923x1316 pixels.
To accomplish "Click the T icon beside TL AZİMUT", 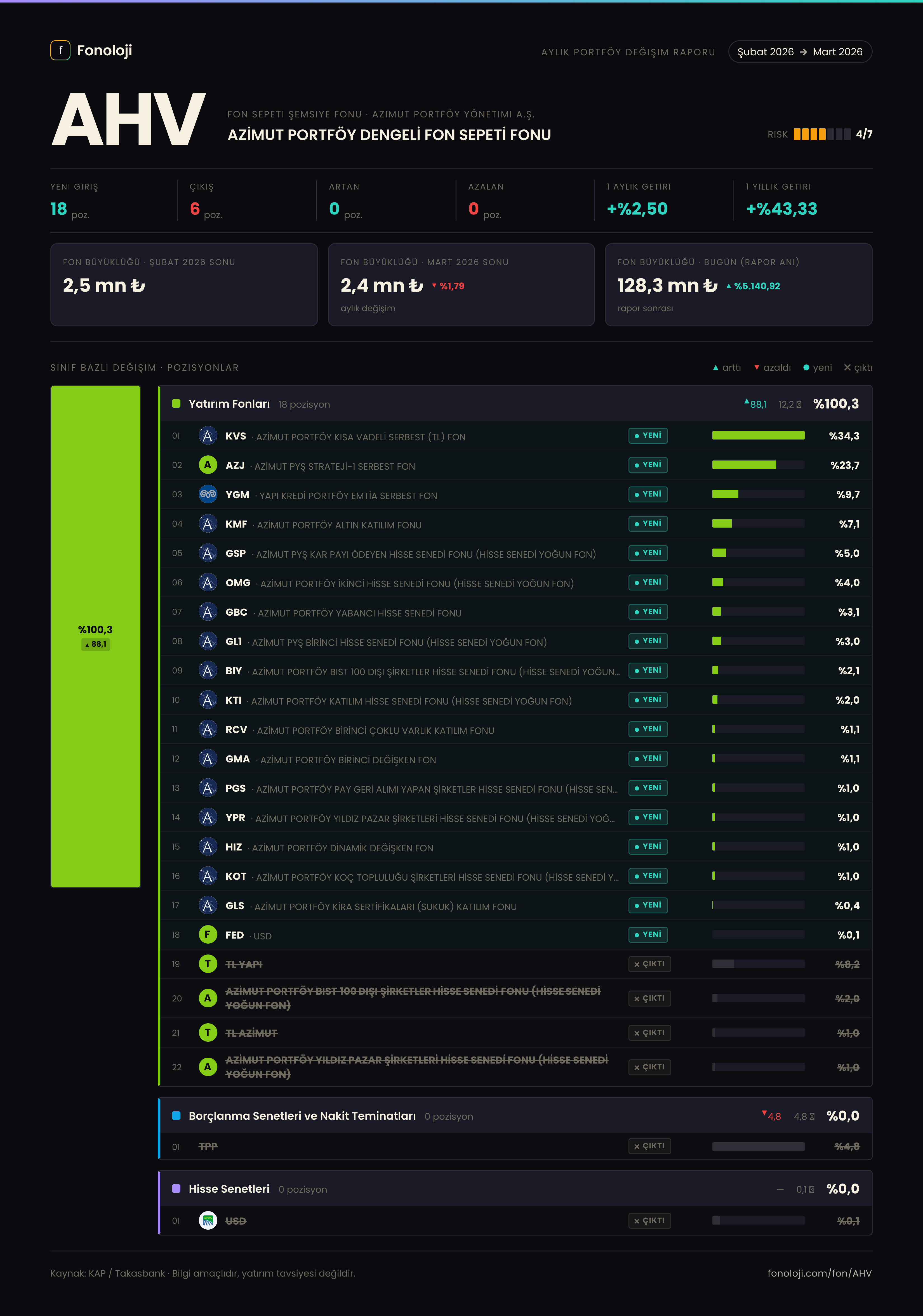I will point(208,1033).
